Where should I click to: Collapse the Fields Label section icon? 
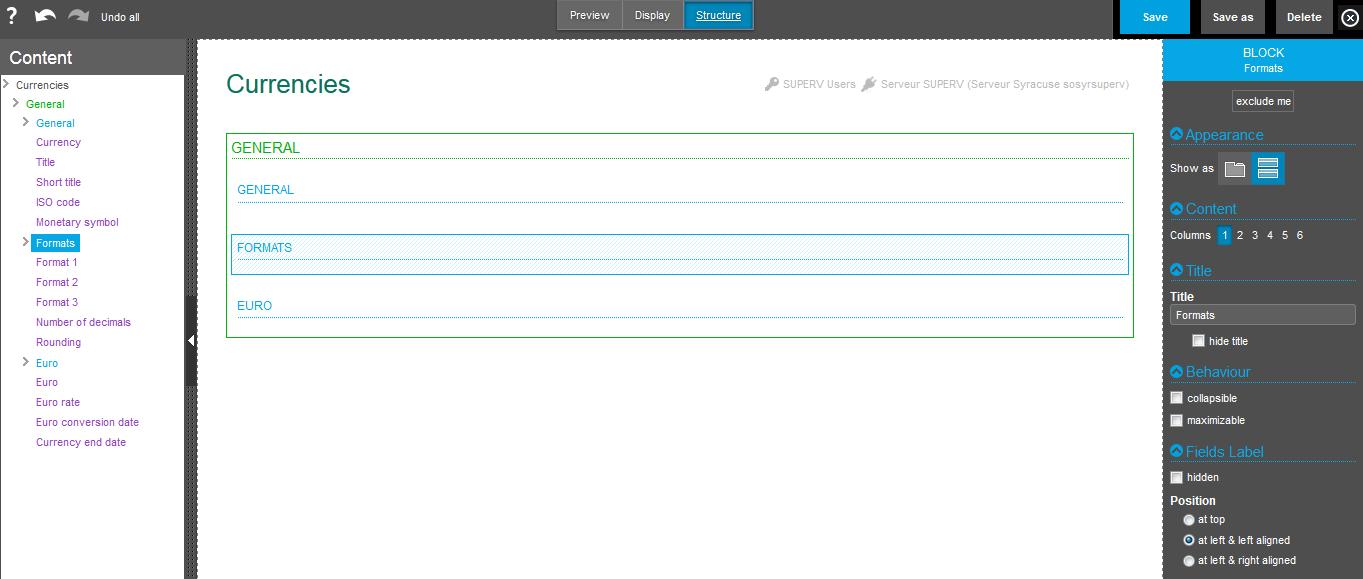point(1176,452)
